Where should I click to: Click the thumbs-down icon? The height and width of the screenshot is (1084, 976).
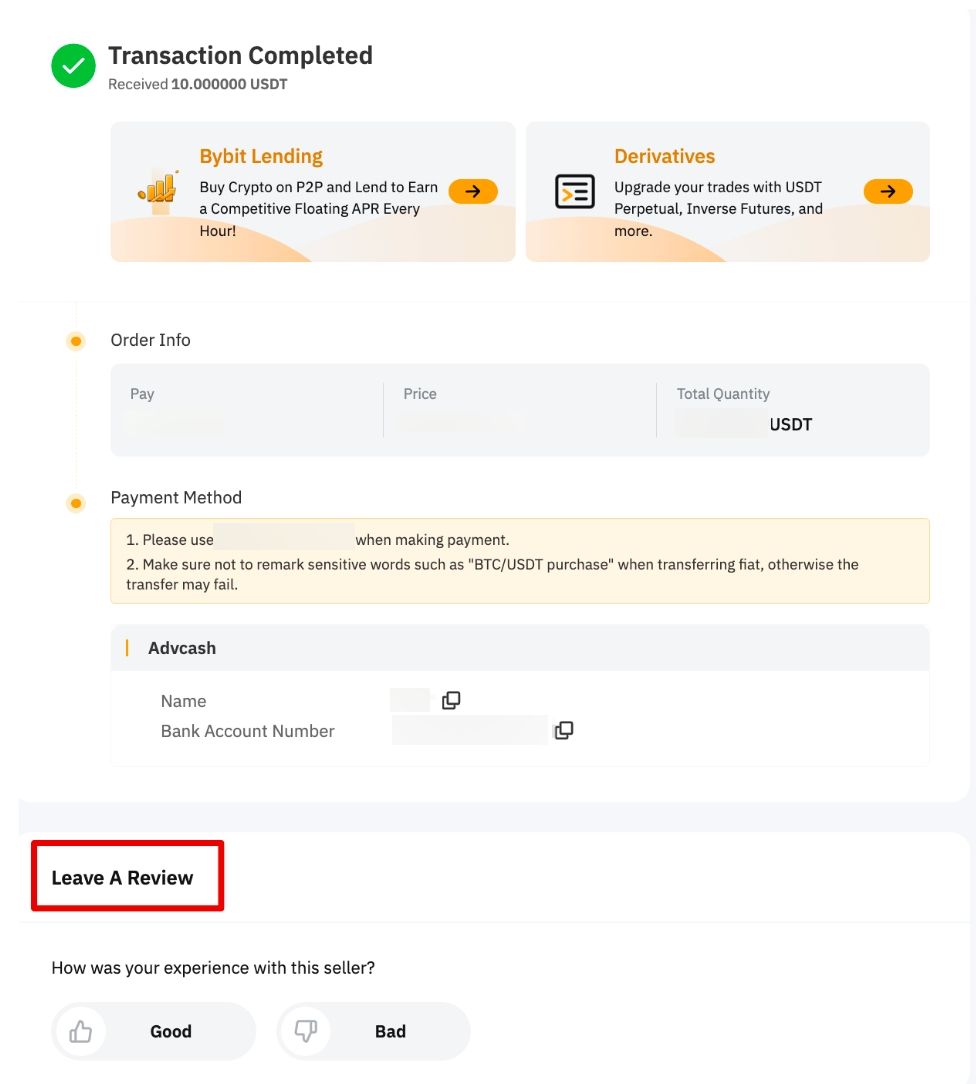306,1031
